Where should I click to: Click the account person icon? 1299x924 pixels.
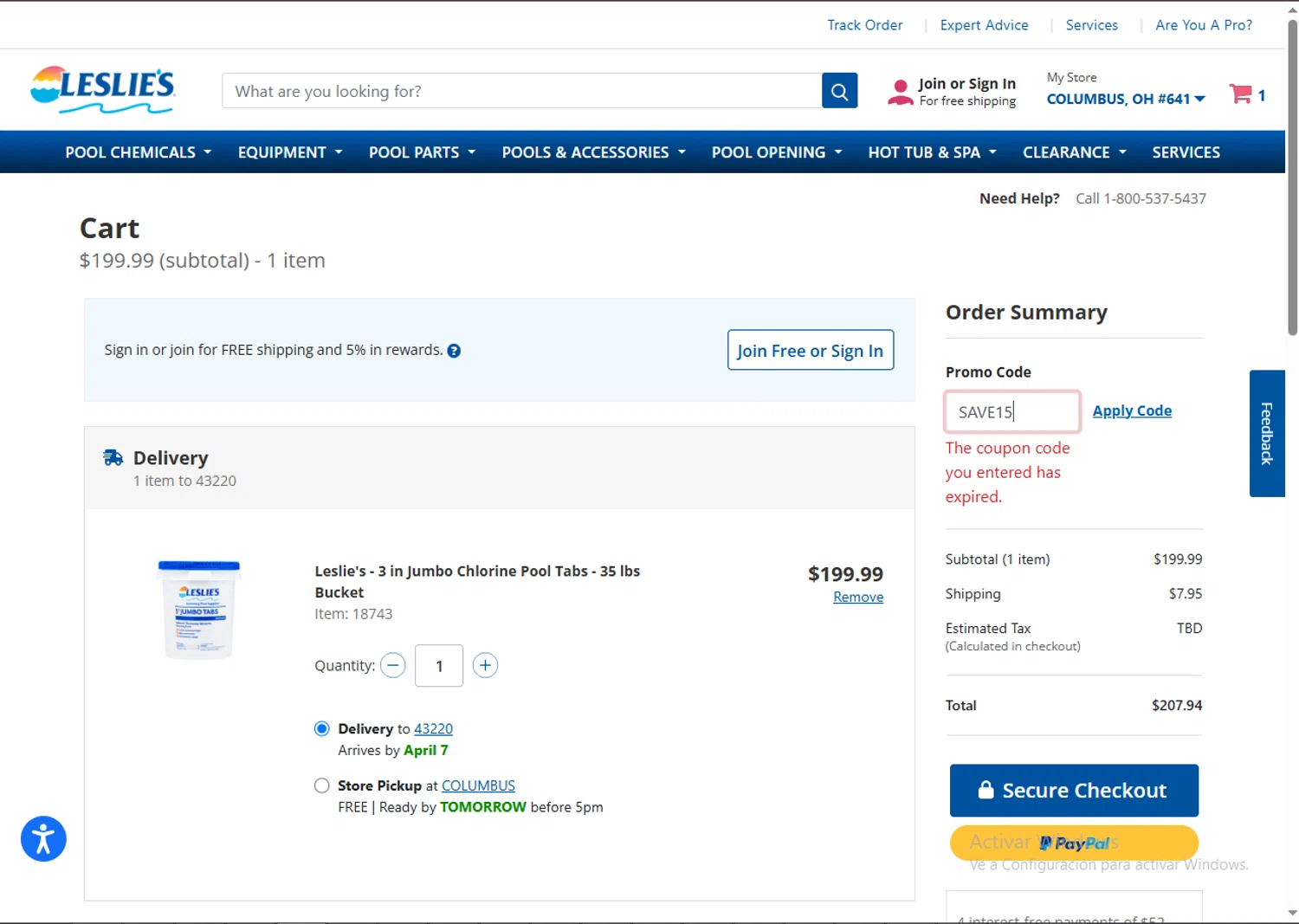tap(901, 92)
